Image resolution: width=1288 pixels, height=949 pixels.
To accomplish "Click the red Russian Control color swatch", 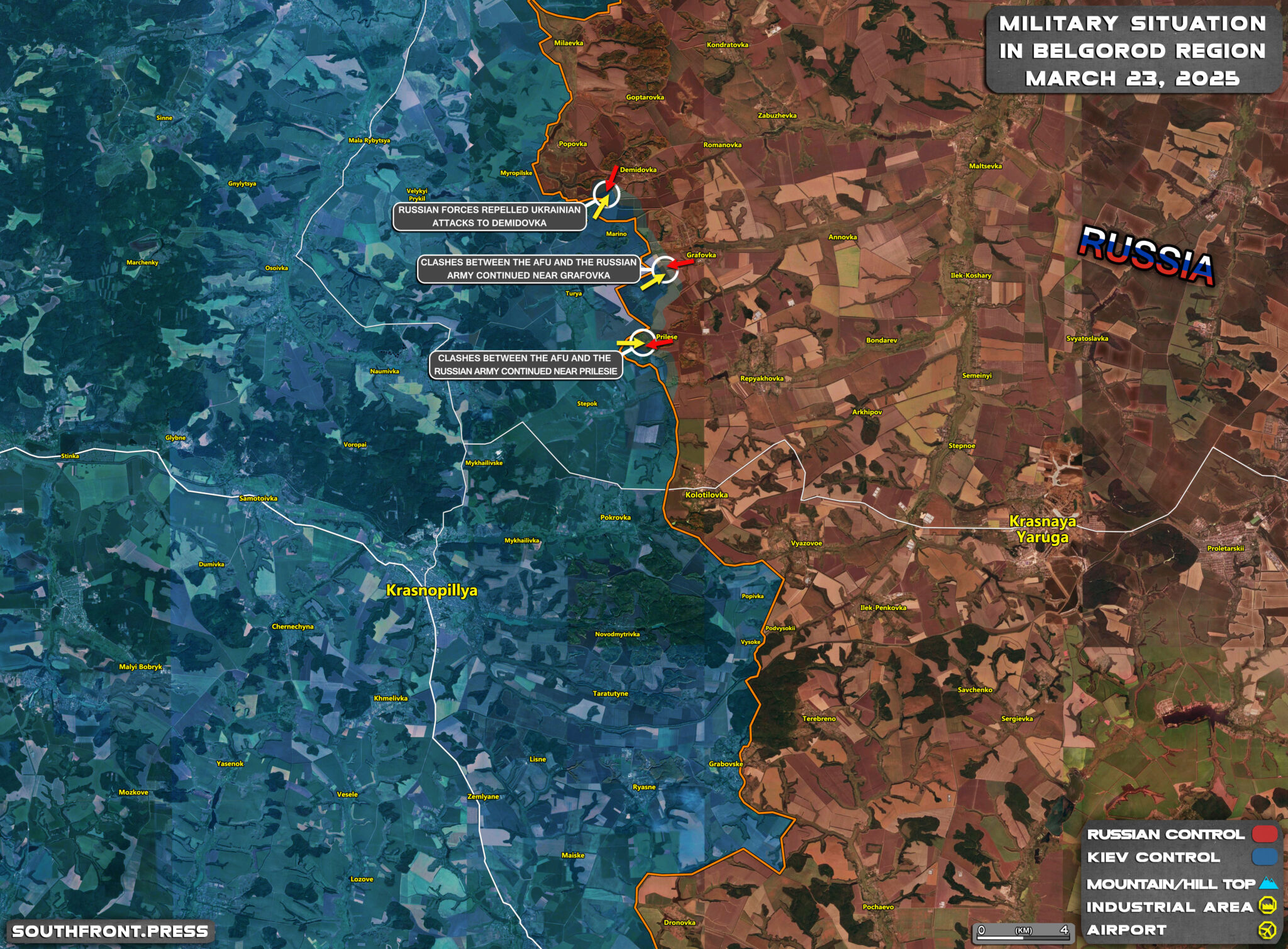I will click(x=1264, y=834).
